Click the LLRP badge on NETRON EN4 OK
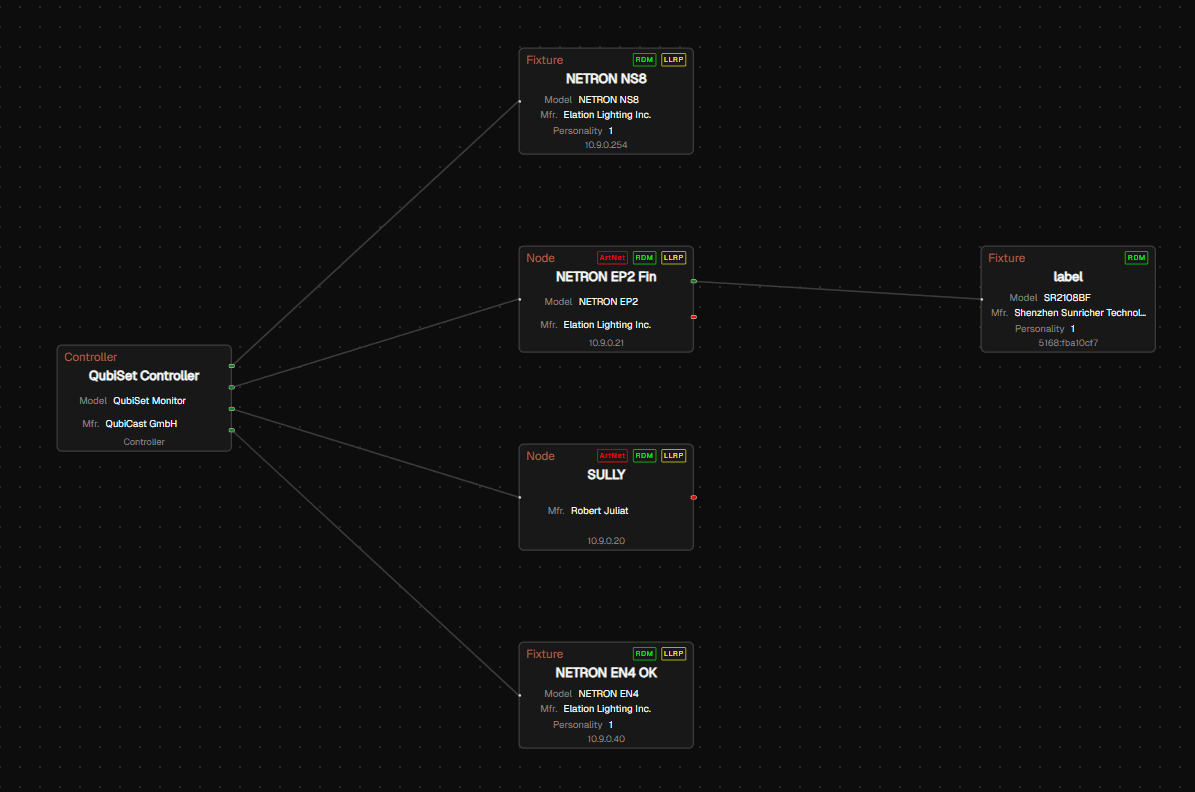Viewport: 1195px width, 792px height. (x=673, y=653)
